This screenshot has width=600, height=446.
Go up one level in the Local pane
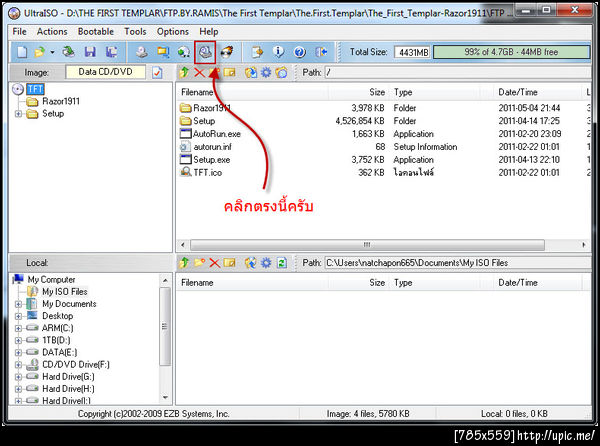tap(184, 262)
